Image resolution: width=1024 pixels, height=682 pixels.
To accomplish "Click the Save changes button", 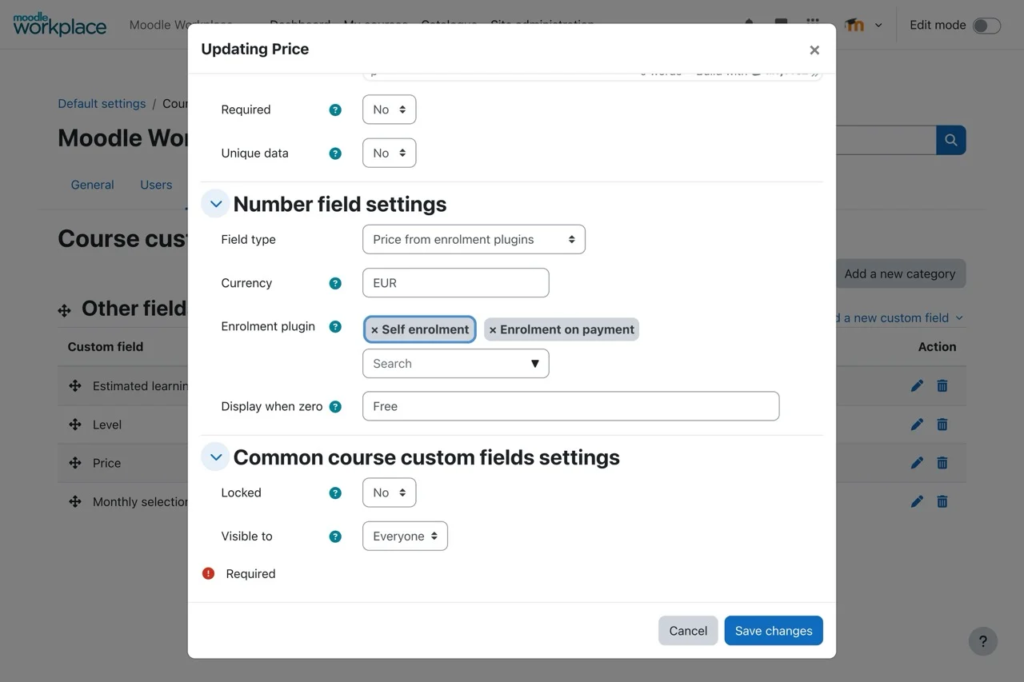I will tap(773, 631).
